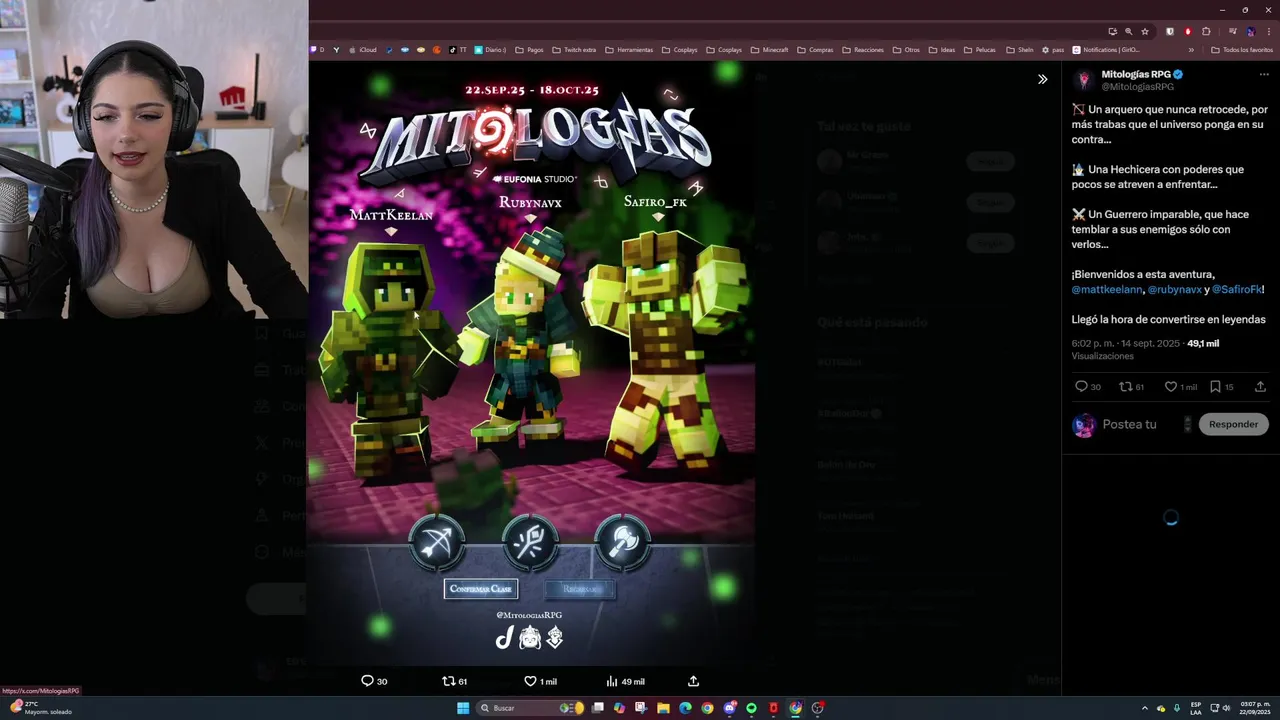The height and width of the screenshot is (720, 1280).
Task: Open the @mattkeelann mention link
Action: tap(1107, 289)
